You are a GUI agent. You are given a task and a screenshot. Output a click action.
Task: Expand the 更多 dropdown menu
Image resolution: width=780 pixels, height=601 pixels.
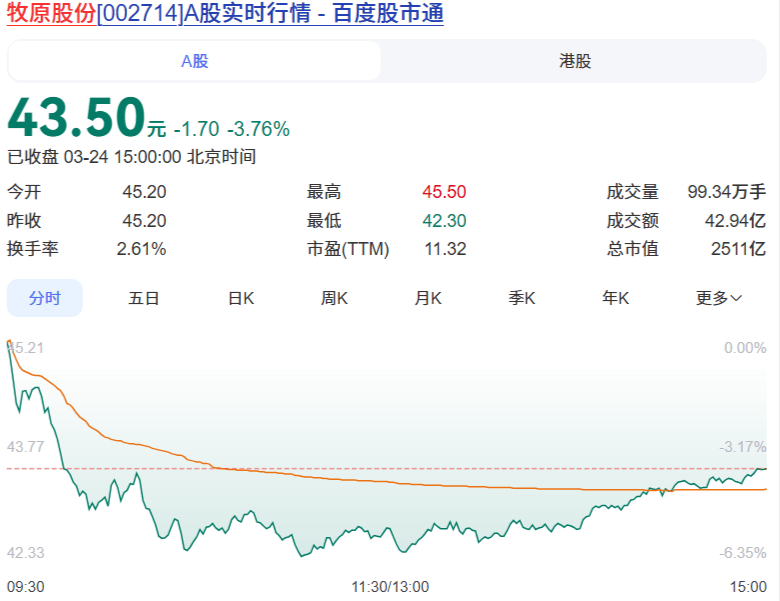(x=718, y=298)
